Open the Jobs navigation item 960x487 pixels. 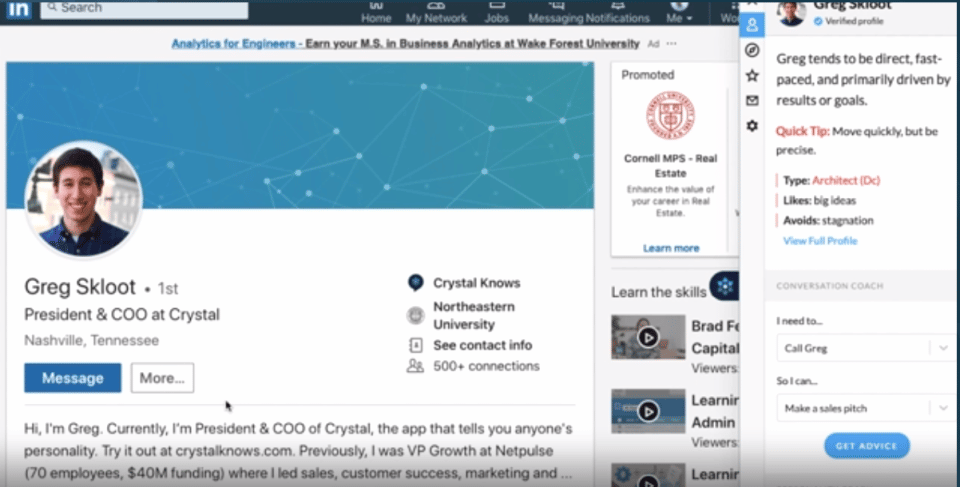[x=497, y=12]
